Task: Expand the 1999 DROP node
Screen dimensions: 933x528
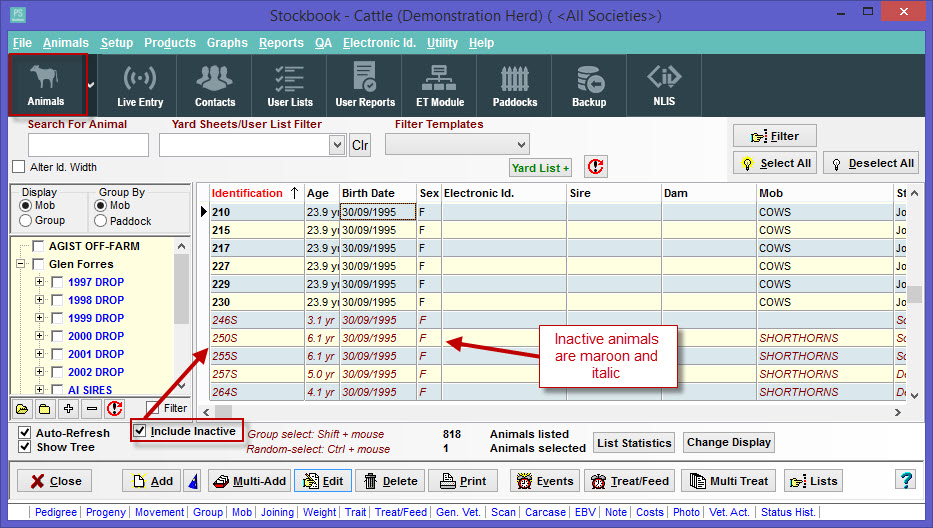Action: coord(39,318)
